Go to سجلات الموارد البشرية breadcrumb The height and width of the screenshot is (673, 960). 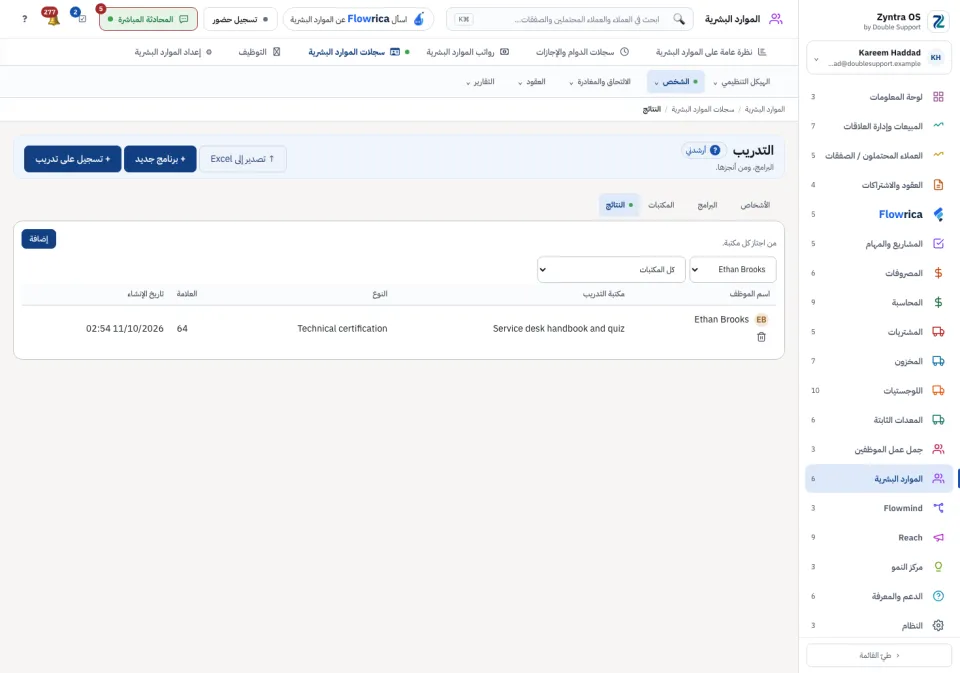point(702,110)
